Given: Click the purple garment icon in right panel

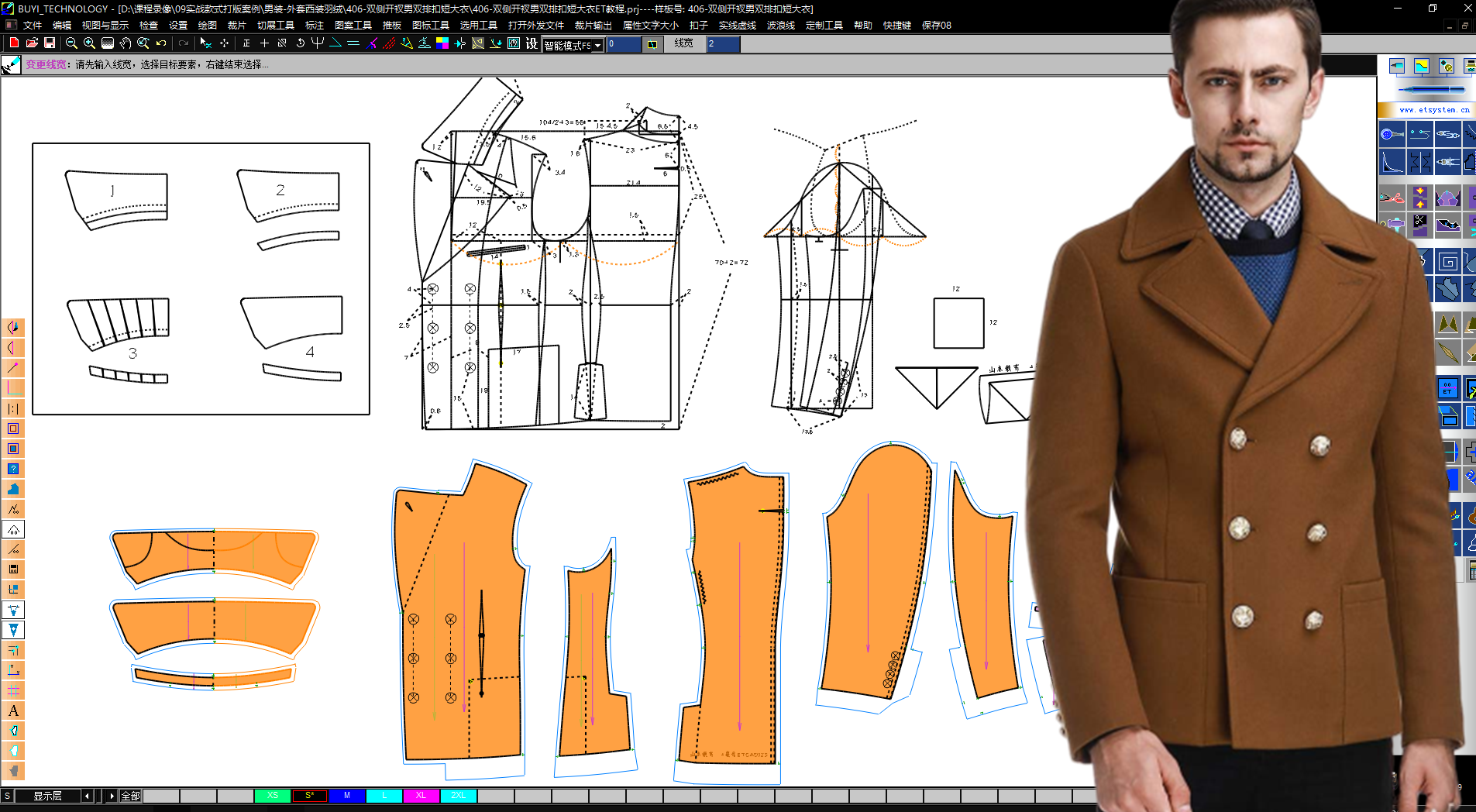Looking at the screenshot, I should 1447,198.
